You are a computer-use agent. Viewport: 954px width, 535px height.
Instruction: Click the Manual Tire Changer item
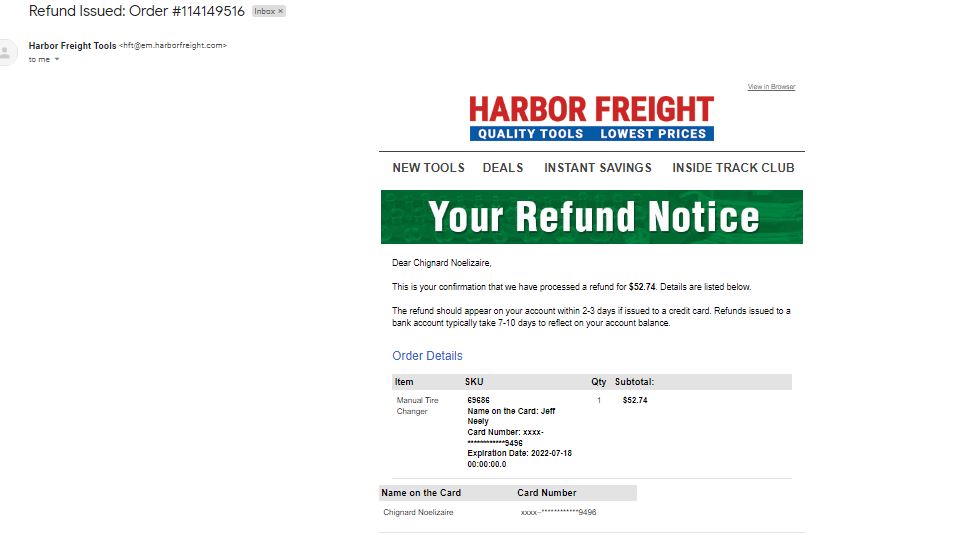(x=417, y=406)
